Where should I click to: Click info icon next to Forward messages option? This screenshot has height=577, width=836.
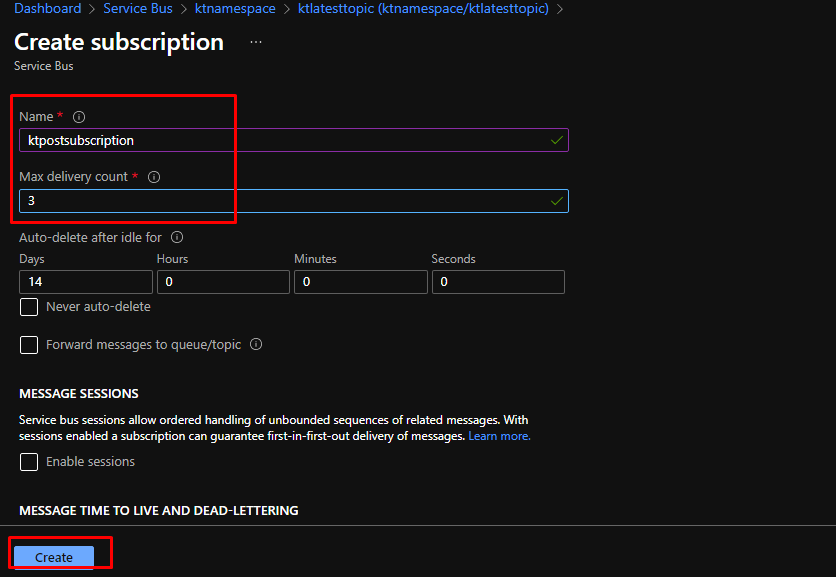(256, 344)
